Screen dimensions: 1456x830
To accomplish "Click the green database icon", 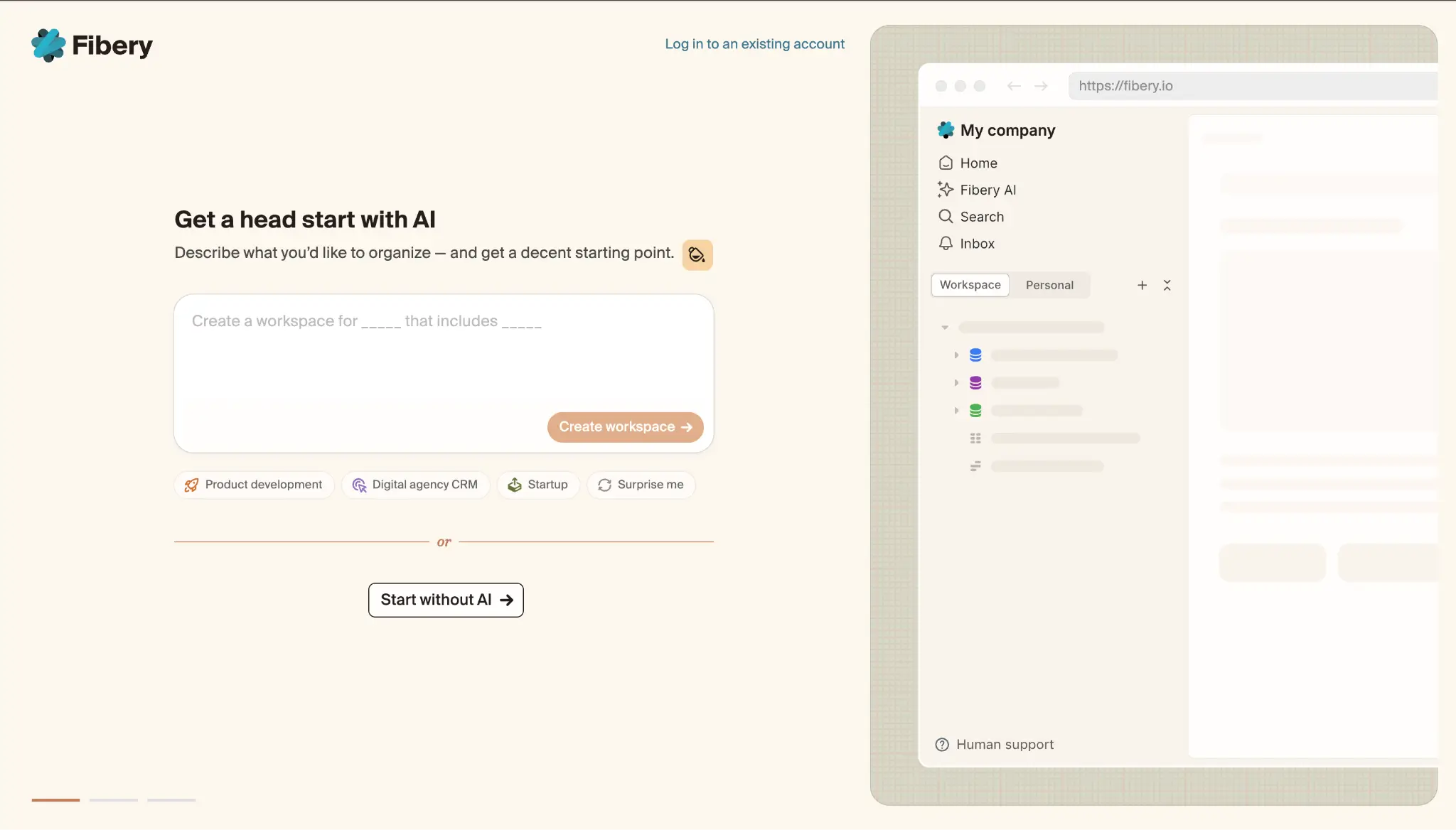I will [975, 411].
